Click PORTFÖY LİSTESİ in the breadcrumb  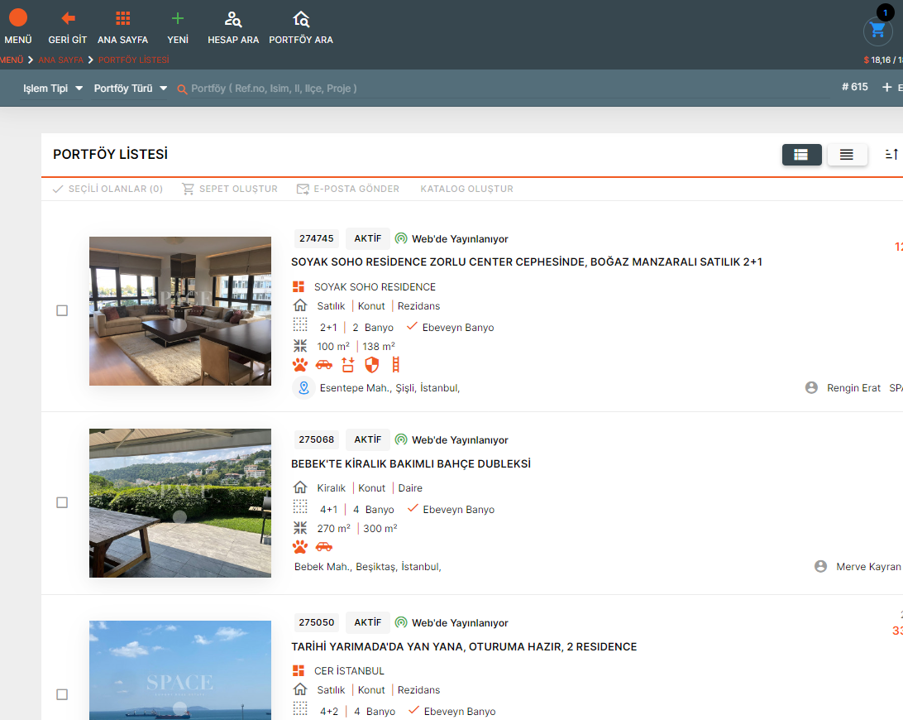134,60
